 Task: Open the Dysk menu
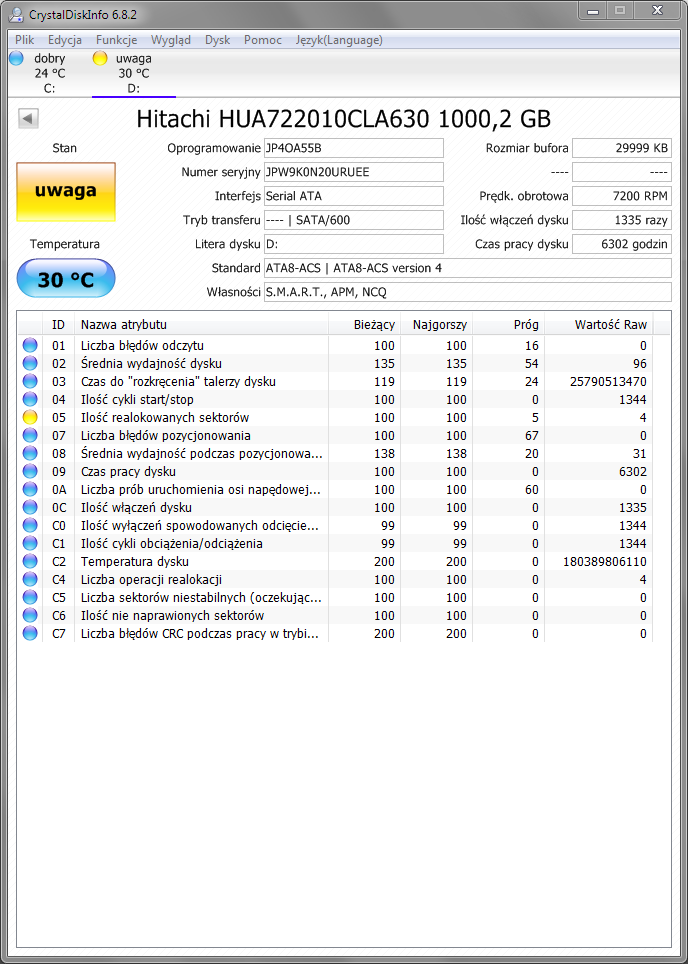coord(217,40)
